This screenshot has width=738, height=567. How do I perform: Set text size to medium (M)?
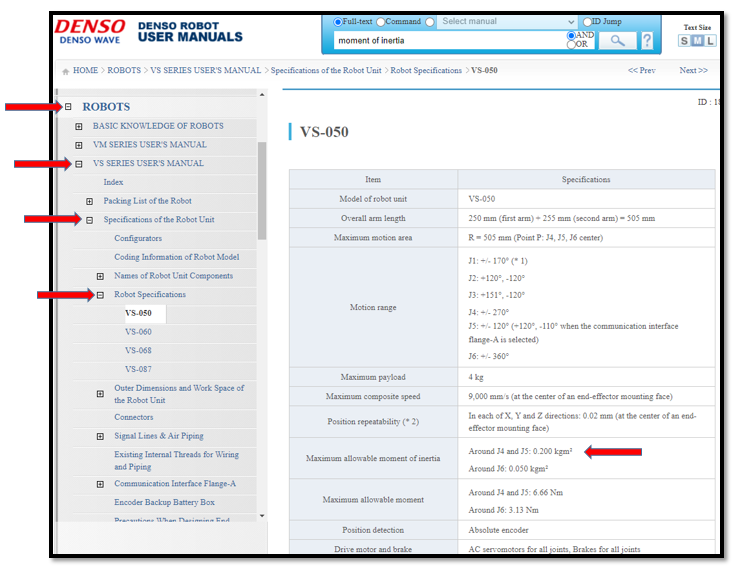click(697, 41)
